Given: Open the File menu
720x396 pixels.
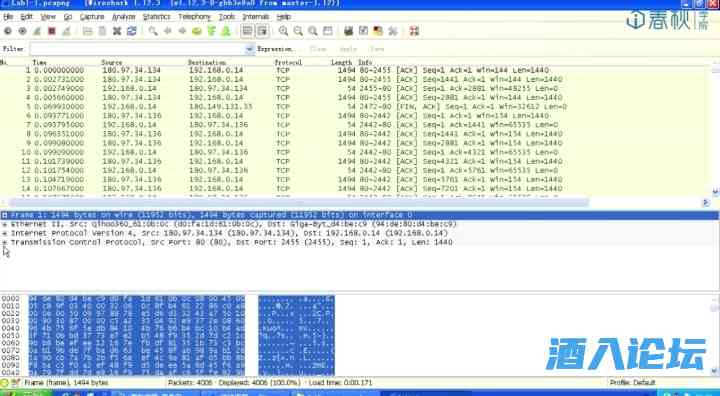Looking at the screenshot, I should coord(8,17).
